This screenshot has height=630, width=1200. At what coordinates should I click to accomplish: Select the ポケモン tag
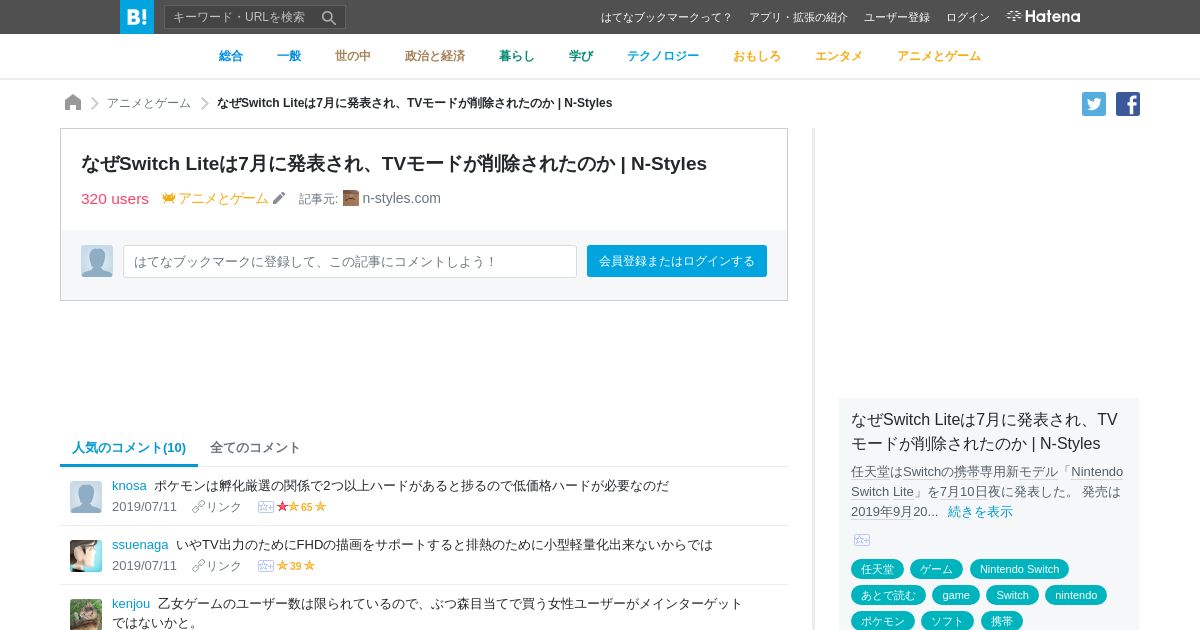click(x=882, y=621)
